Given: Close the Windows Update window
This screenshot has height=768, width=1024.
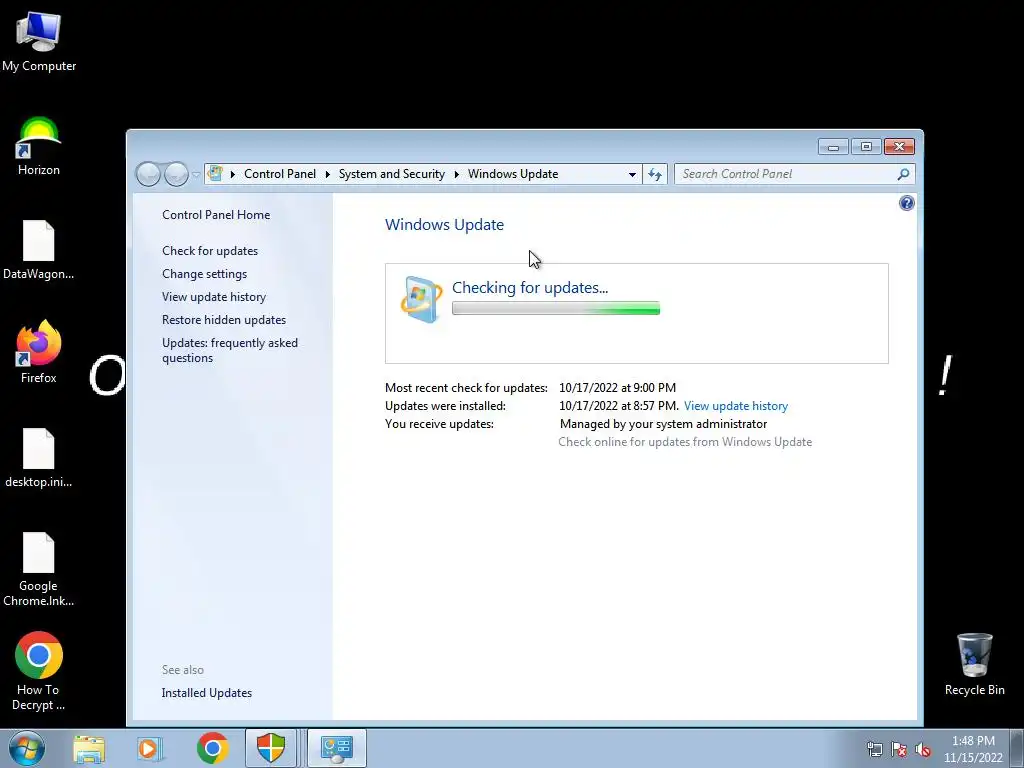Looking at the screenshot, I should pos(899,147).
